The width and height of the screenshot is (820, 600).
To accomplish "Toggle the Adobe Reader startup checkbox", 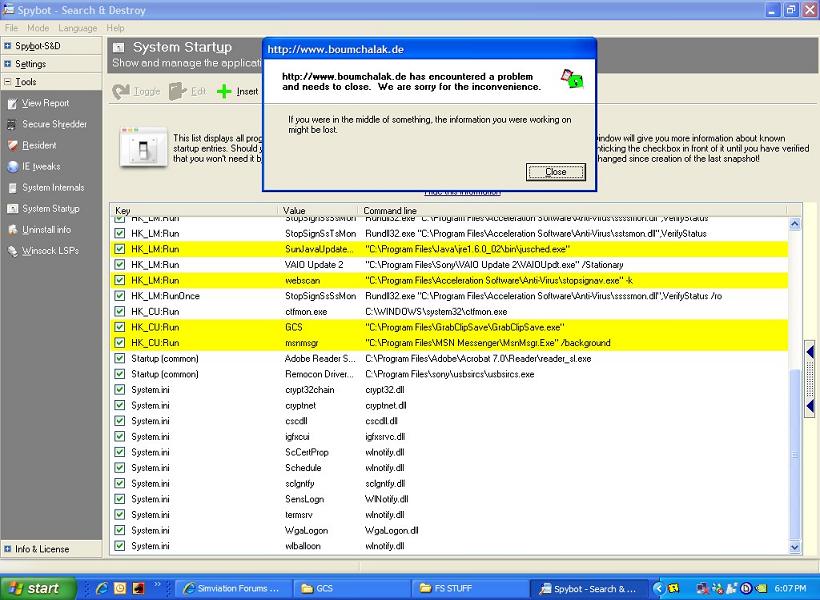I will tap(120, 358).
